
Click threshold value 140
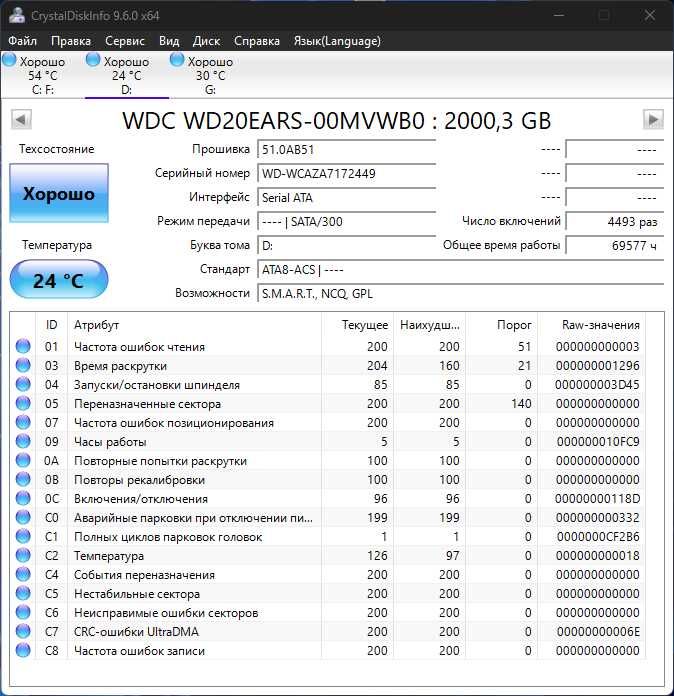point(521,403)
